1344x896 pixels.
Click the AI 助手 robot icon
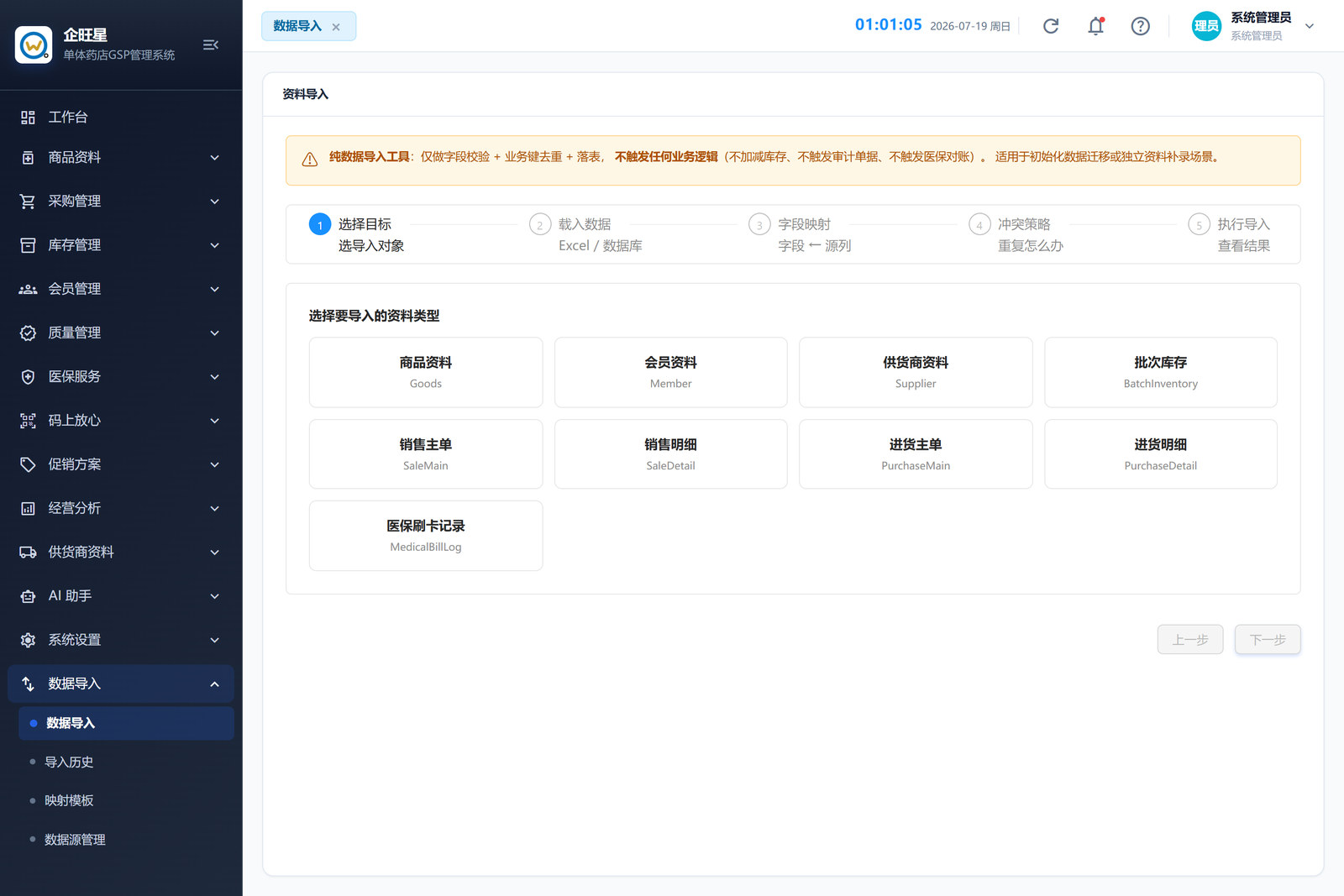point(28,596)
